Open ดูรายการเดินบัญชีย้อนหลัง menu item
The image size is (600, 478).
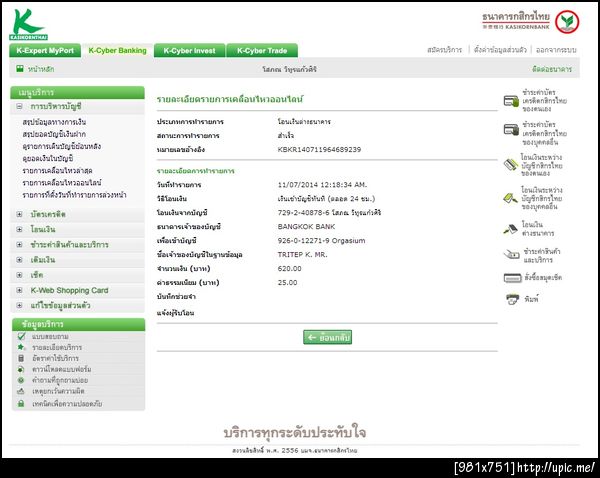62,146
